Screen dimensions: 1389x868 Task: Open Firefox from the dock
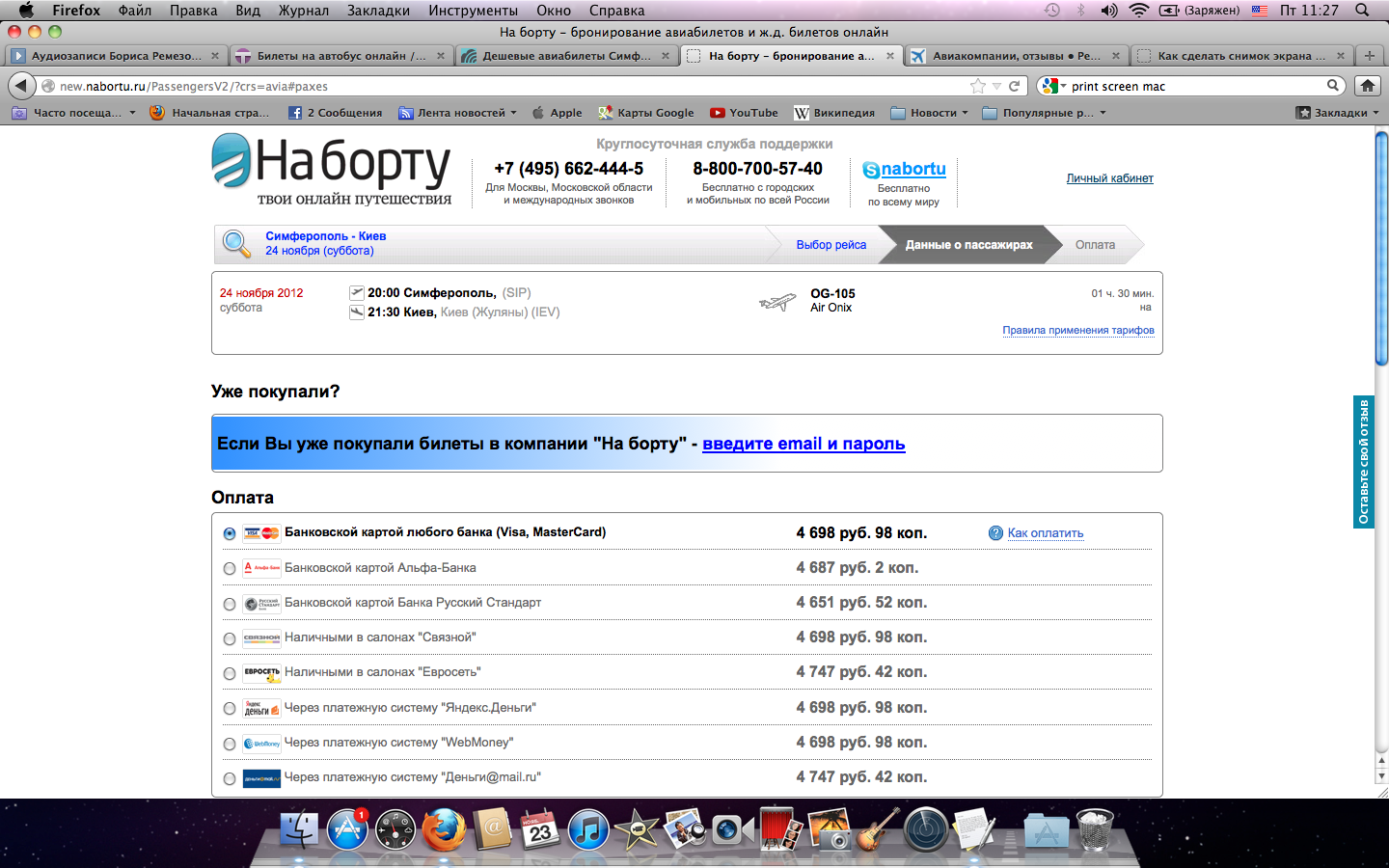click(x=444, y=829)
